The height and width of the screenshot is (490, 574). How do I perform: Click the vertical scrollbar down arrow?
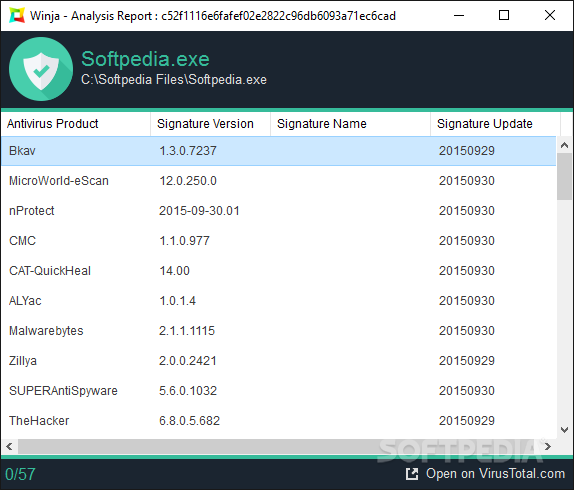click(x=564, y=429)
